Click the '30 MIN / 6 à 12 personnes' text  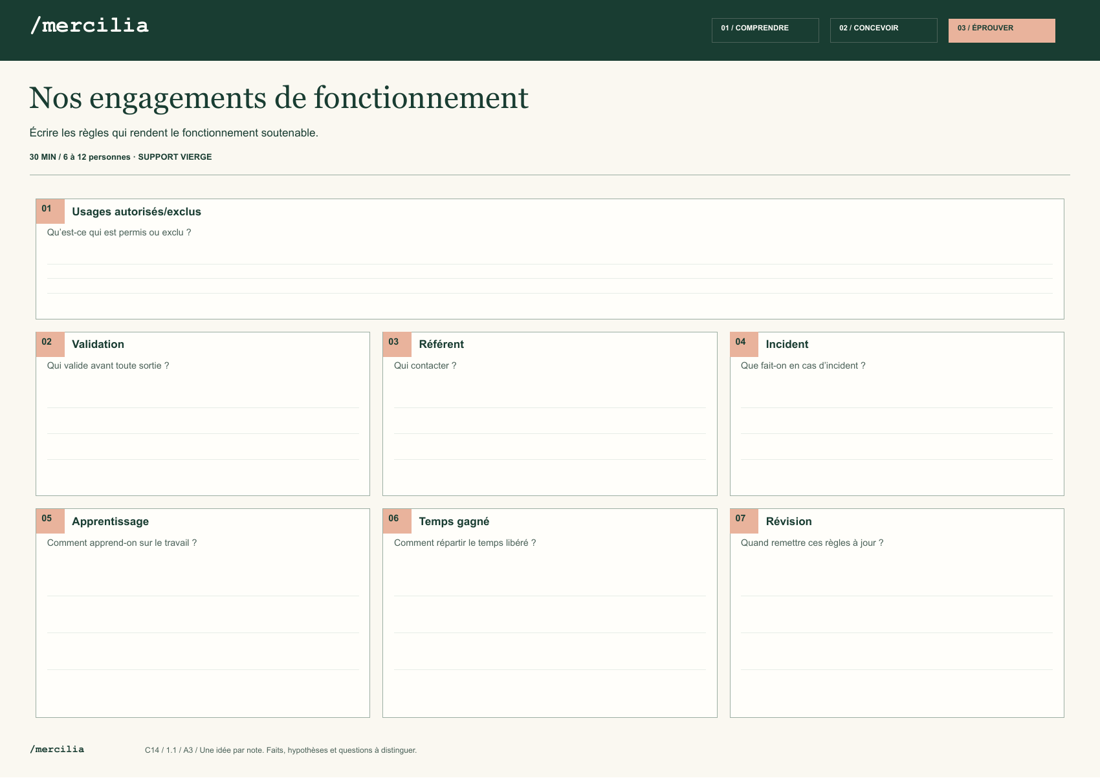coord(80,157)
